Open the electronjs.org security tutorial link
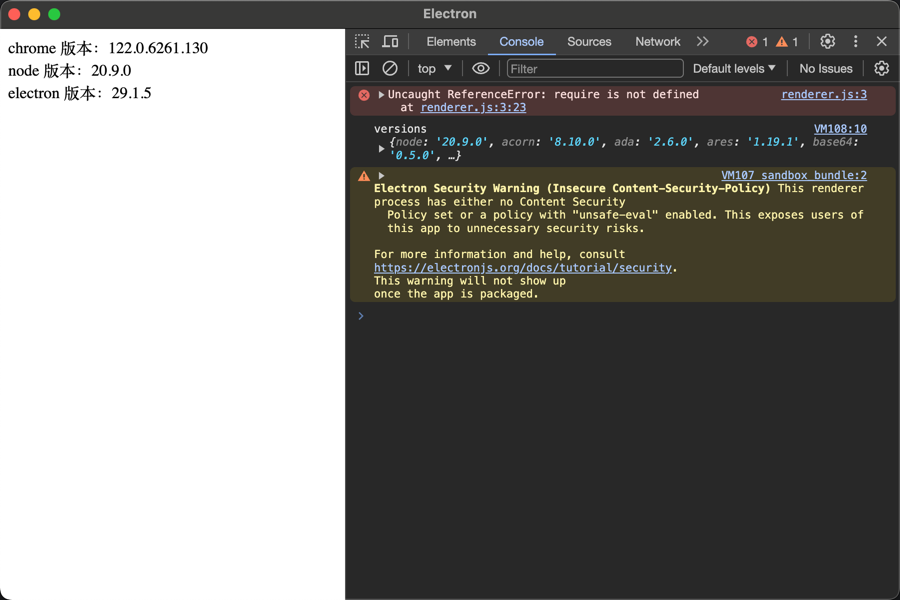This screenshot has height=600, width=900. coord(522,268)
